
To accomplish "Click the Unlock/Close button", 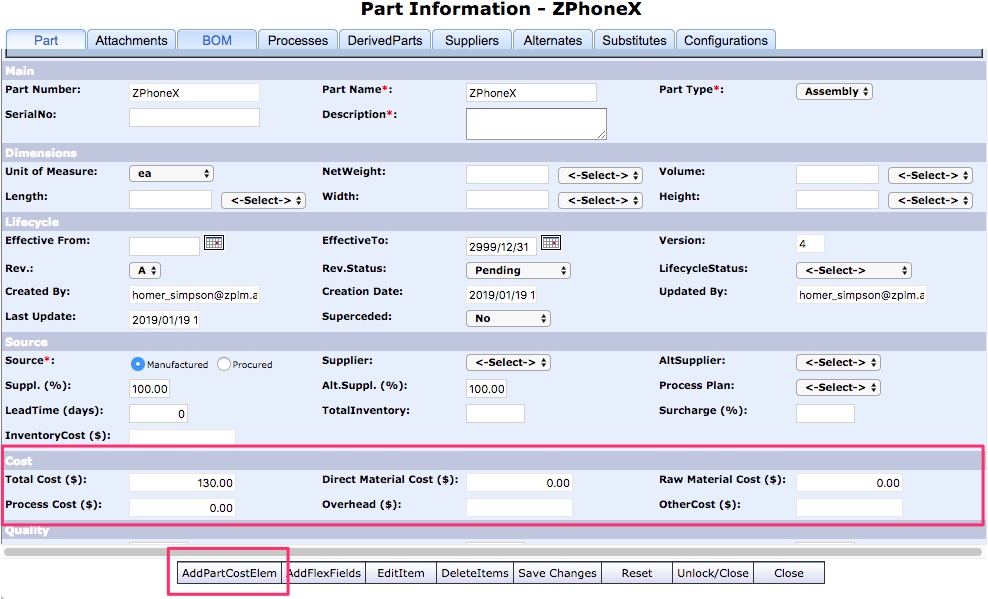I will (713, 573).
